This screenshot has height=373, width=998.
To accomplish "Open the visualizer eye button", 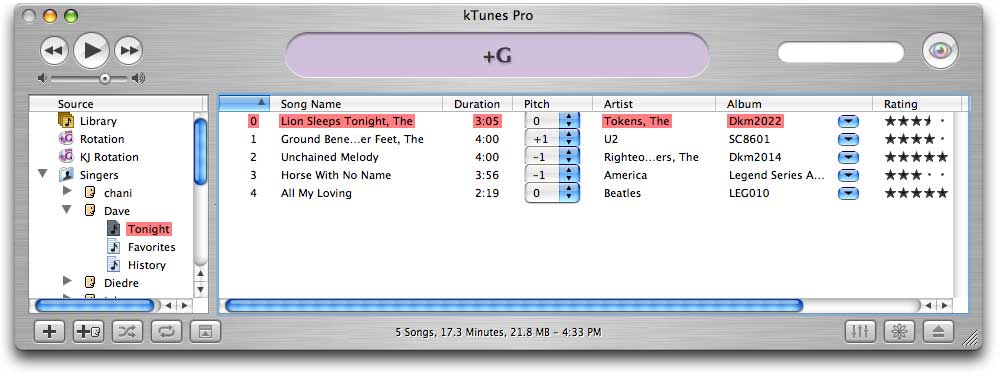I will (x=940, y=51).
